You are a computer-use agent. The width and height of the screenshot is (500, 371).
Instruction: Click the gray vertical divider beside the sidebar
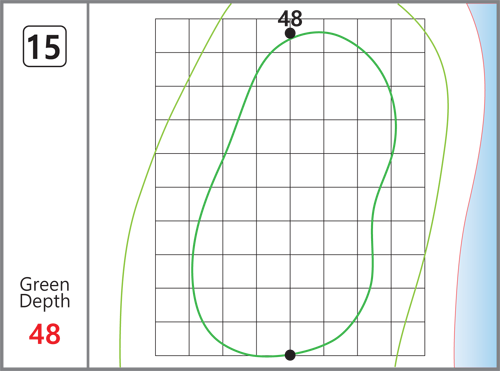pos(88,185)
